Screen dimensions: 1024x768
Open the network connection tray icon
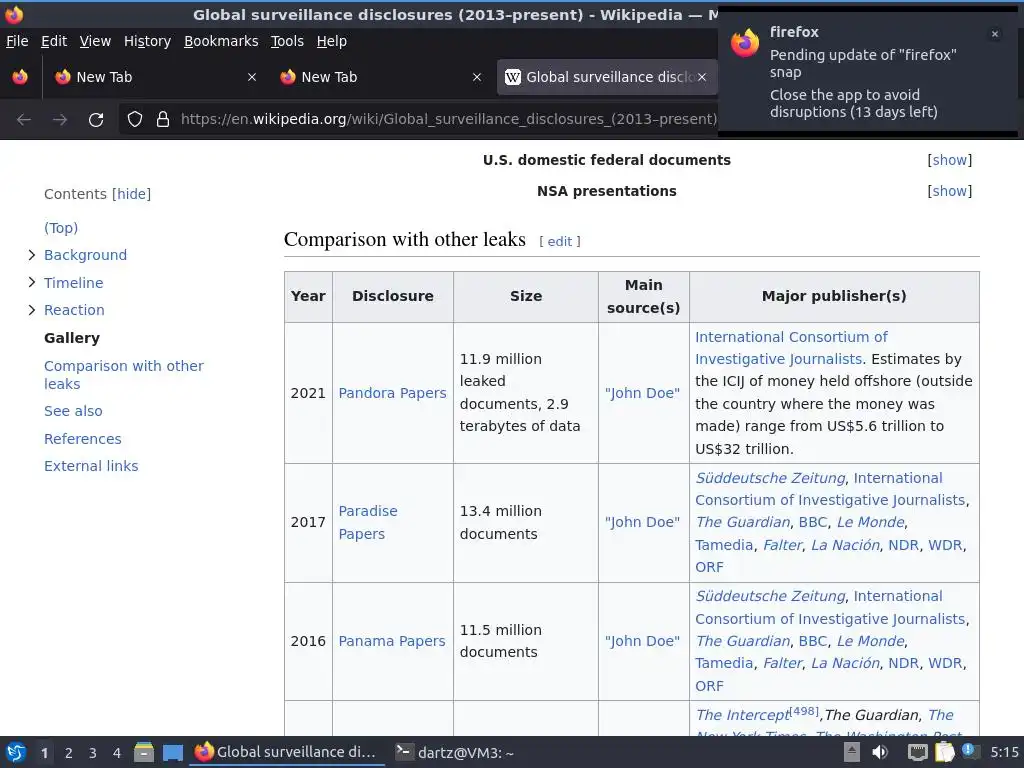point(918,753)
